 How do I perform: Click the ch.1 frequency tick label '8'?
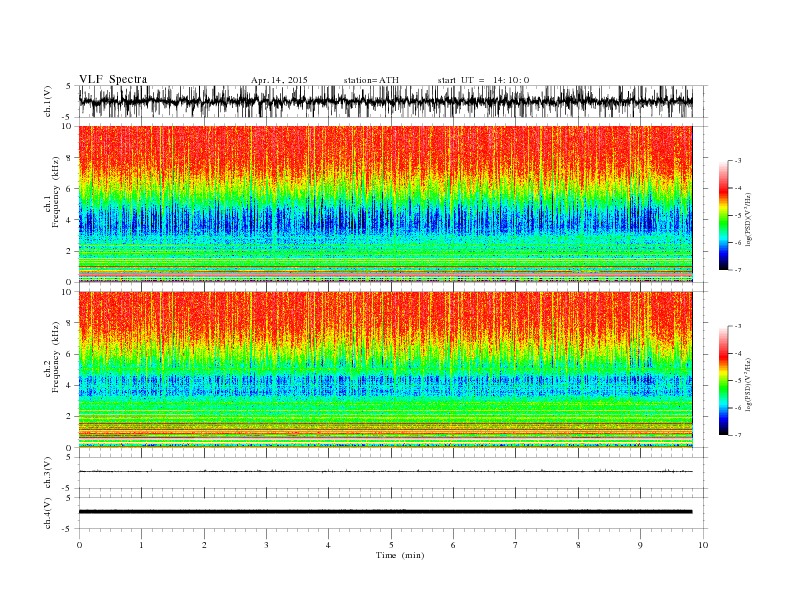pos(69,158)
